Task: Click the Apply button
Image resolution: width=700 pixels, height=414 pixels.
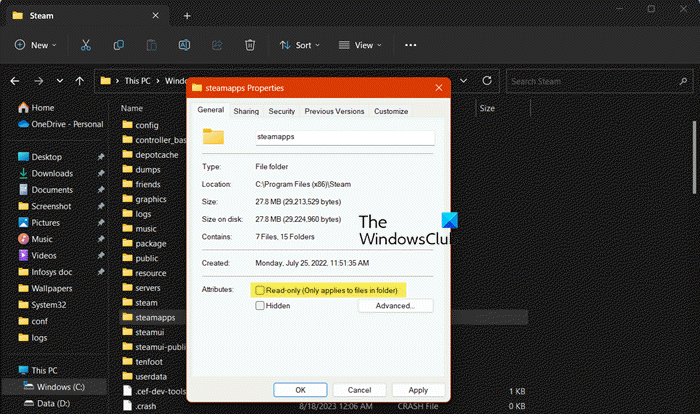Action: 418,390
